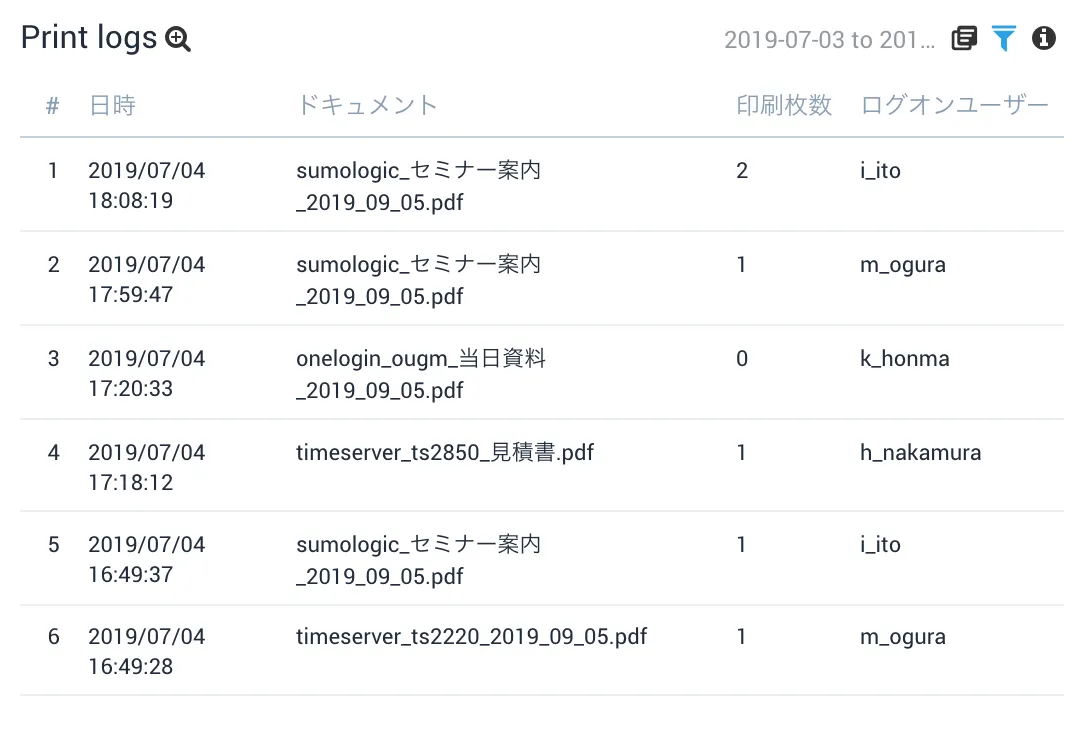Viewport: 1084px width, 736px height.
Task: Click the ドキュメント column header
Action: pyautogui.click(x=367, y=105)
